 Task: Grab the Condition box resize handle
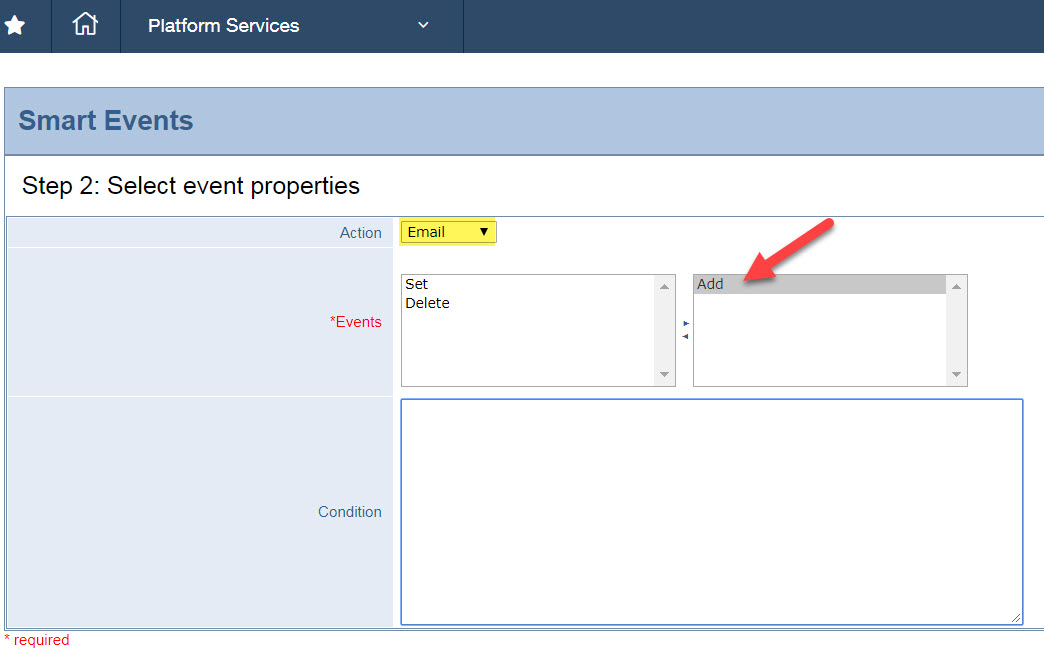click(x=1016, y=618)
